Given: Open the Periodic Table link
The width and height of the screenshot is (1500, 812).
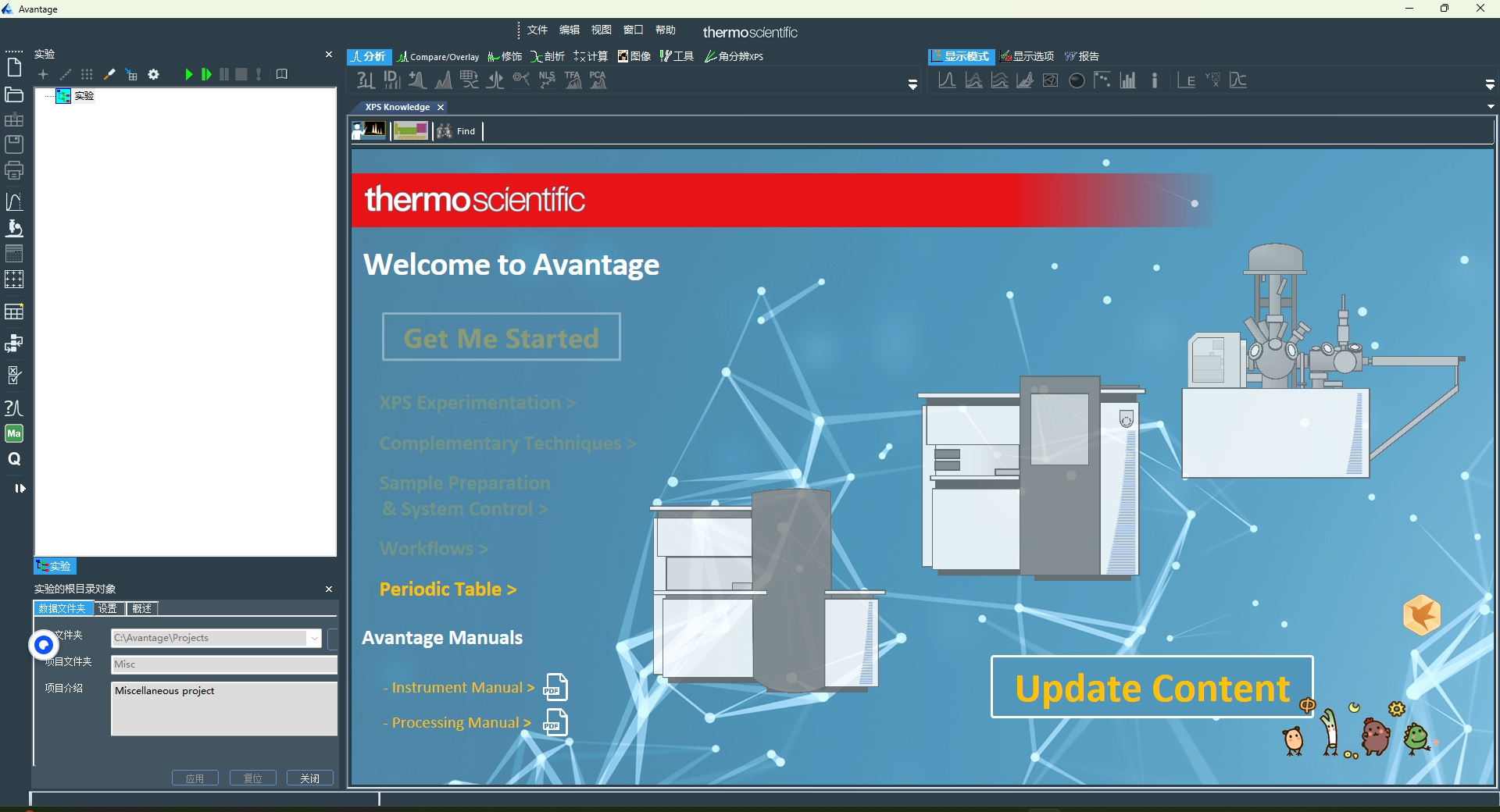Looking at the screenshot, I should click(x=448, y=589).
